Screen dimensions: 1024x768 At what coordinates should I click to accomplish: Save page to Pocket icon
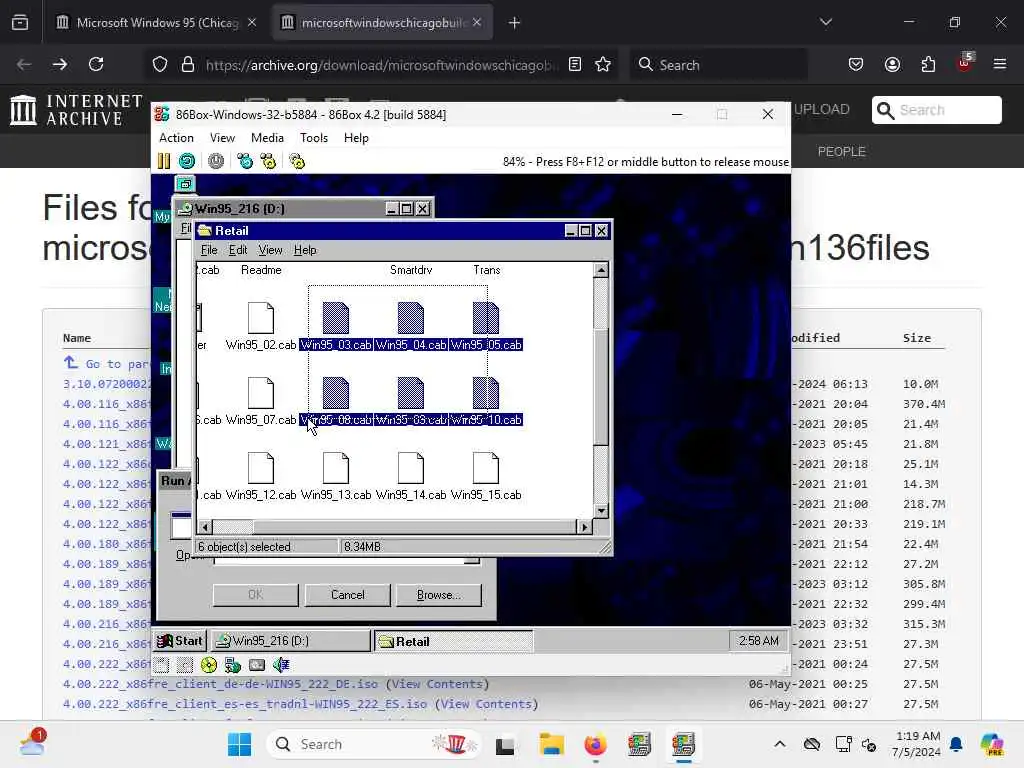point(856,65)
